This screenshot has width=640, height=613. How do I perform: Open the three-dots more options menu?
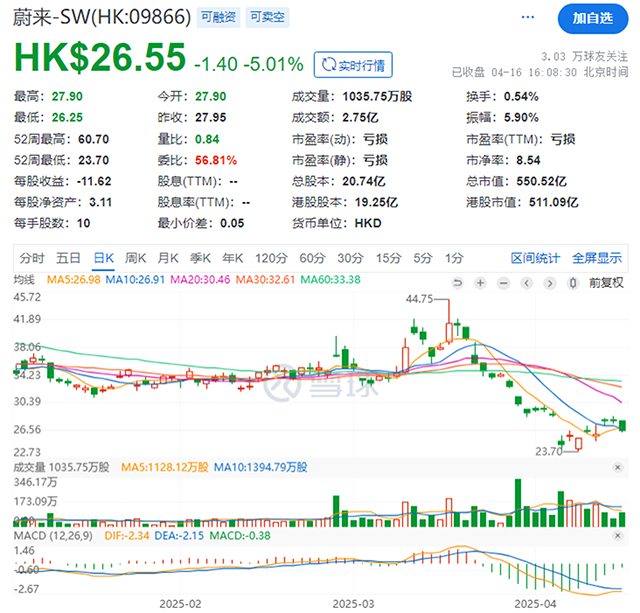(x=528, y=17)
